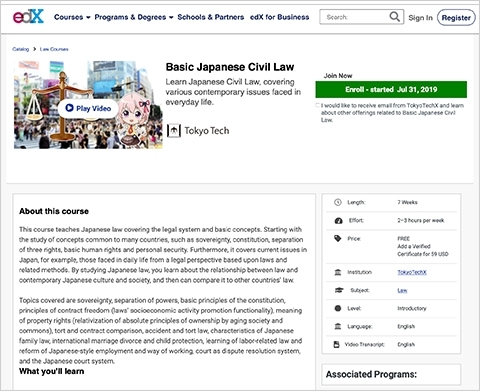Click the Tokyo Tech institution name
480x391 pixels.
coord(207,131)
